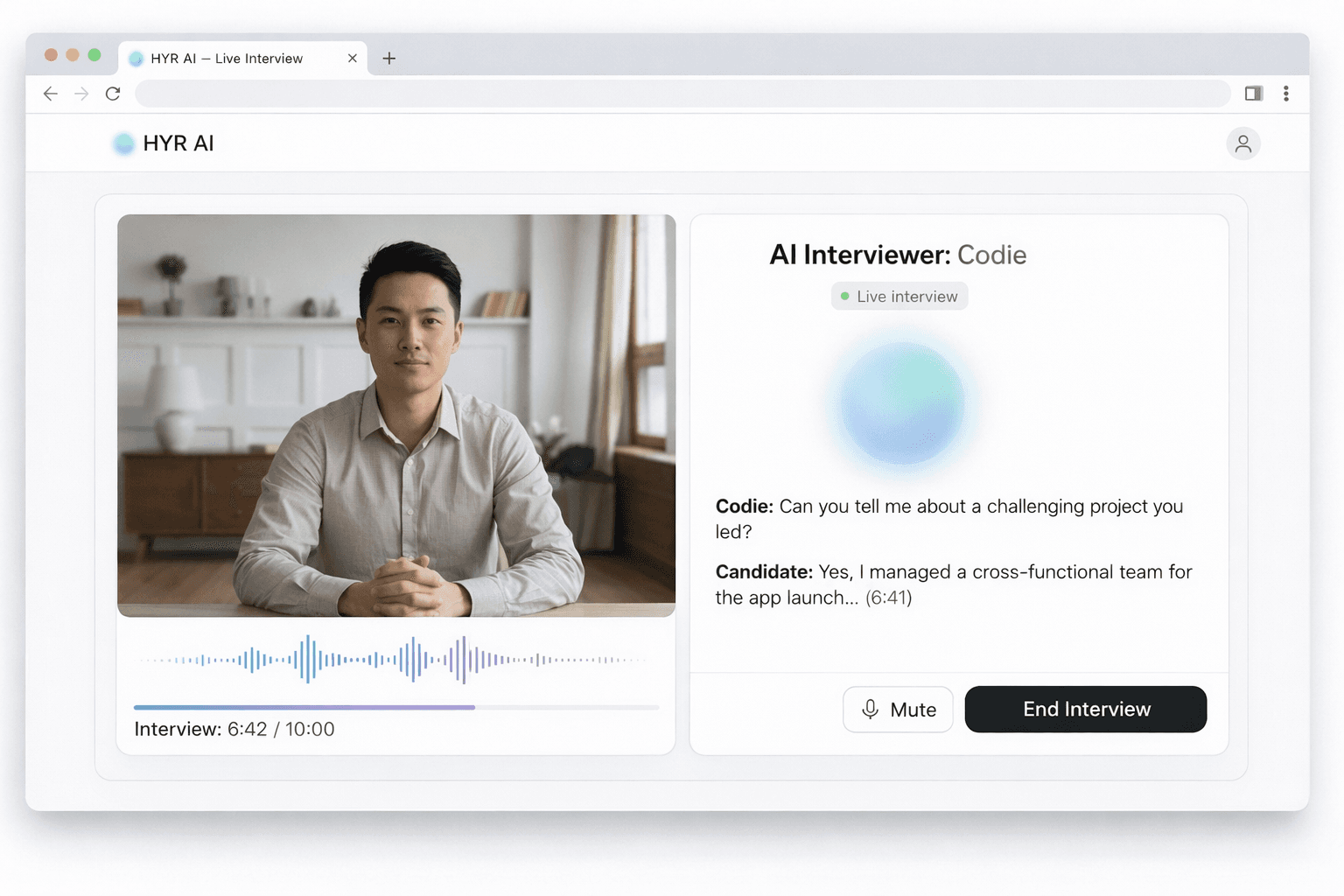Open the new tab plus button

pyautogui.click(x=388, y=58)
